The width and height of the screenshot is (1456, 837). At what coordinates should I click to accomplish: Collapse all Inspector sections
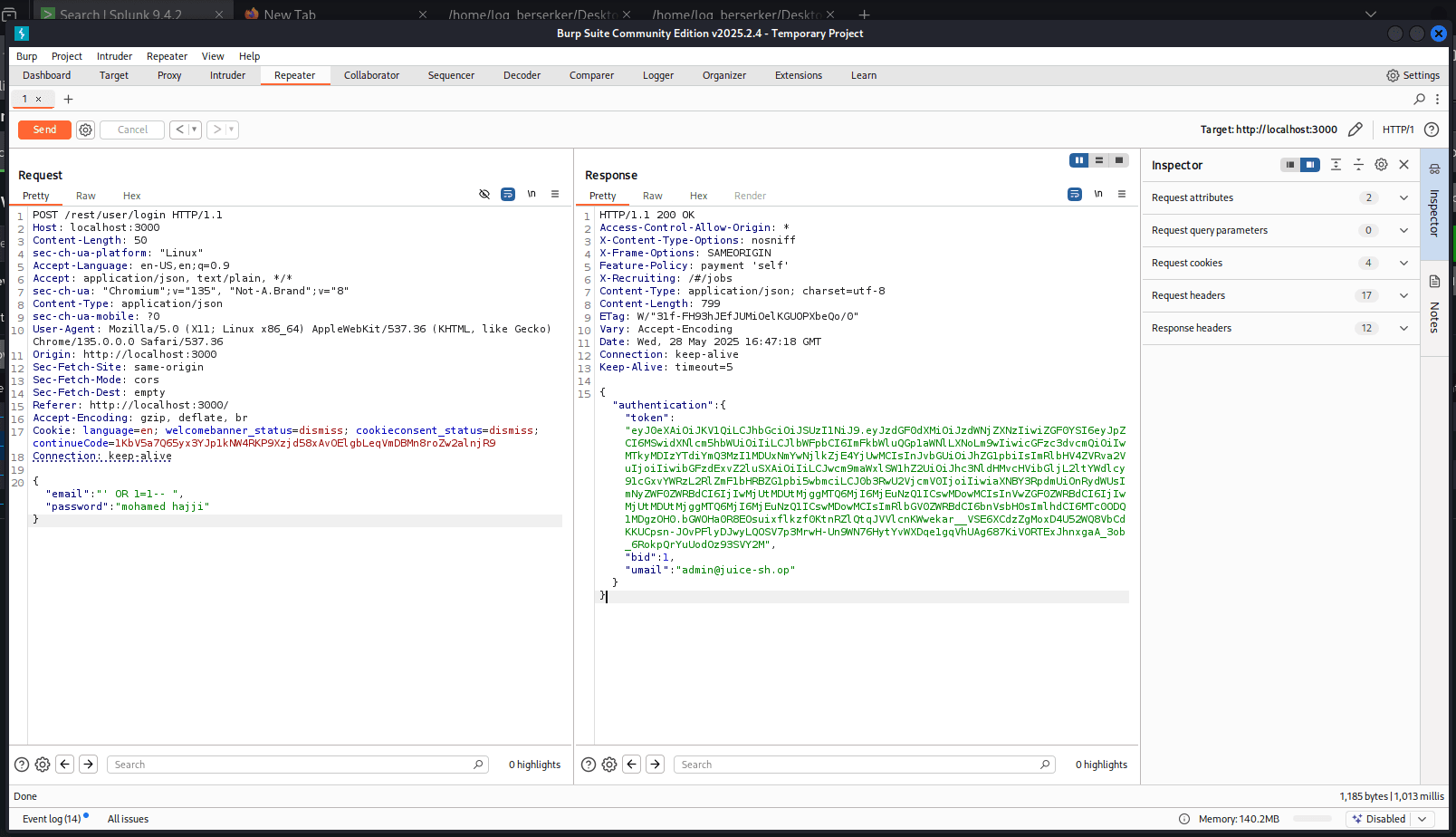1358,165
